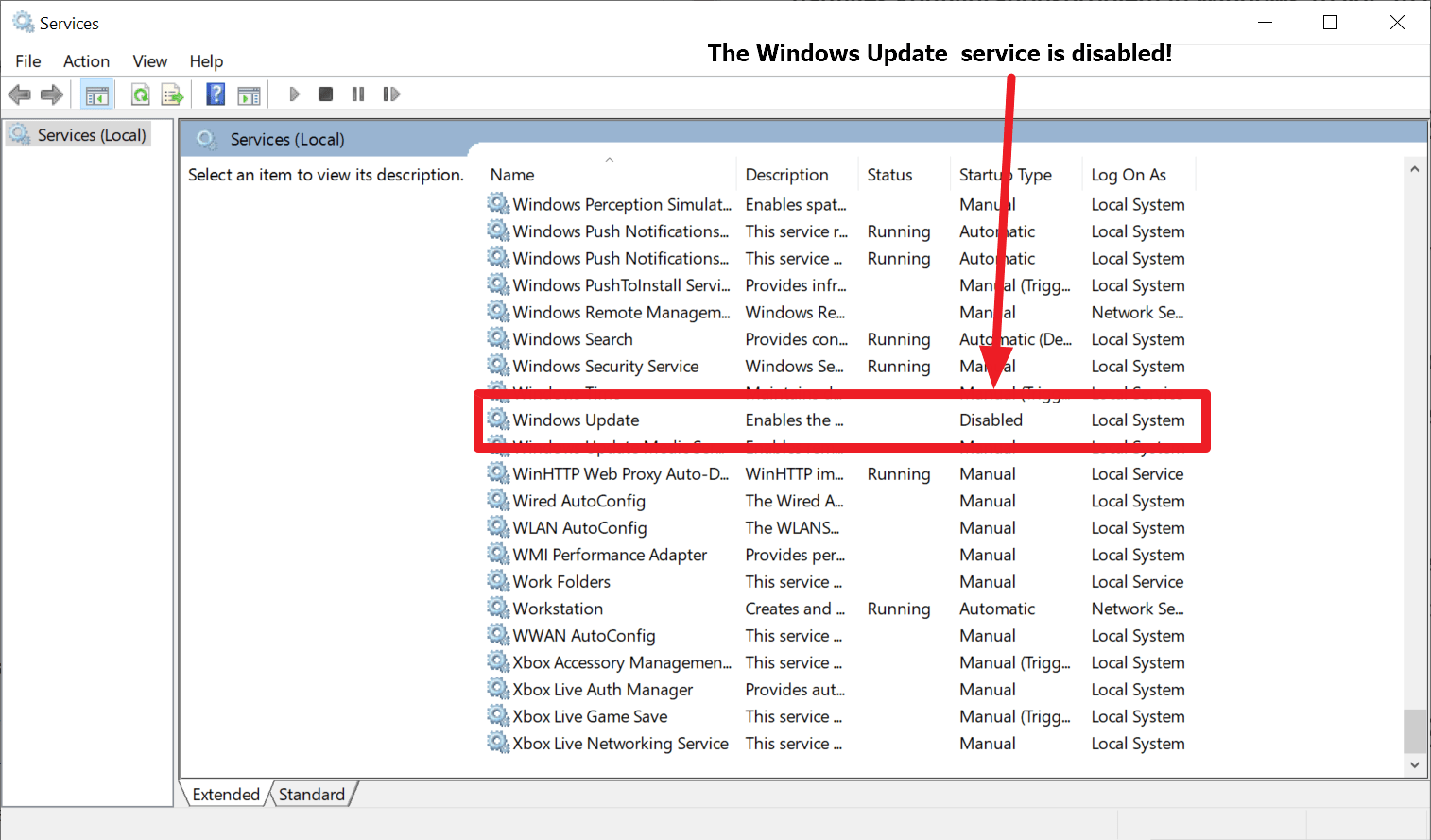Click gear icon of Windows Update service
Screen dimensions: 1431x840
[x=498, y=419]
